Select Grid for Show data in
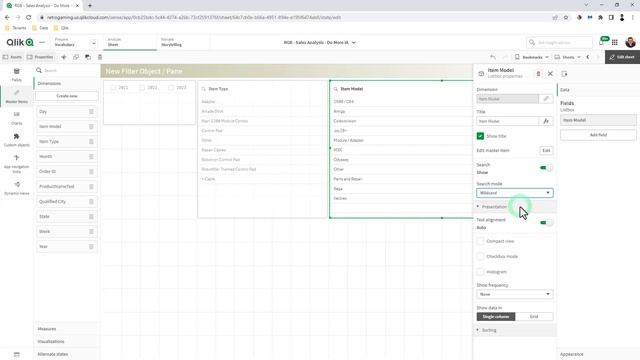The image size is (640, 360). coord(534,317)
